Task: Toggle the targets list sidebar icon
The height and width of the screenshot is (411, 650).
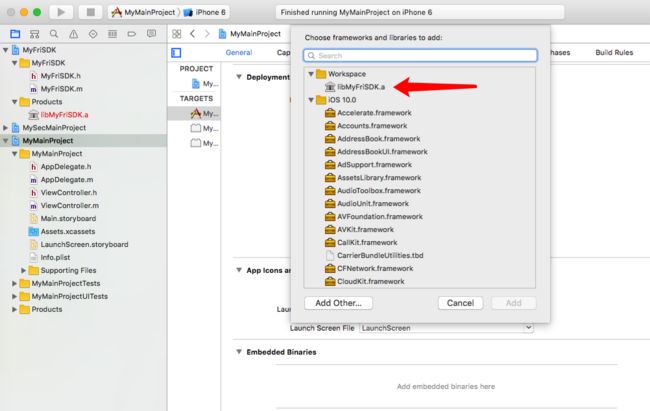Action: coord(176,53)
